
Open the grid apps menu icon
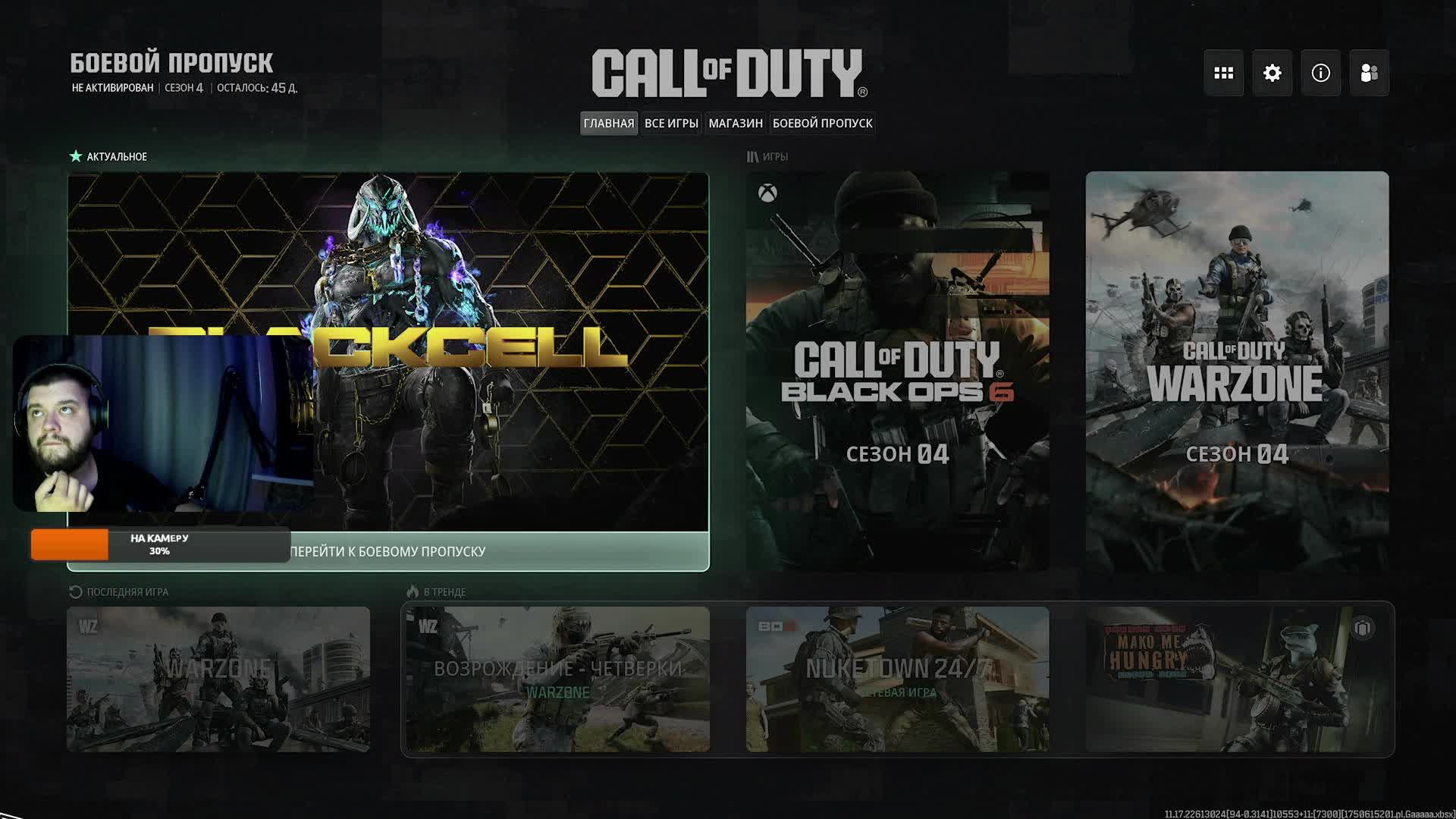click(x=1223, y=73)
